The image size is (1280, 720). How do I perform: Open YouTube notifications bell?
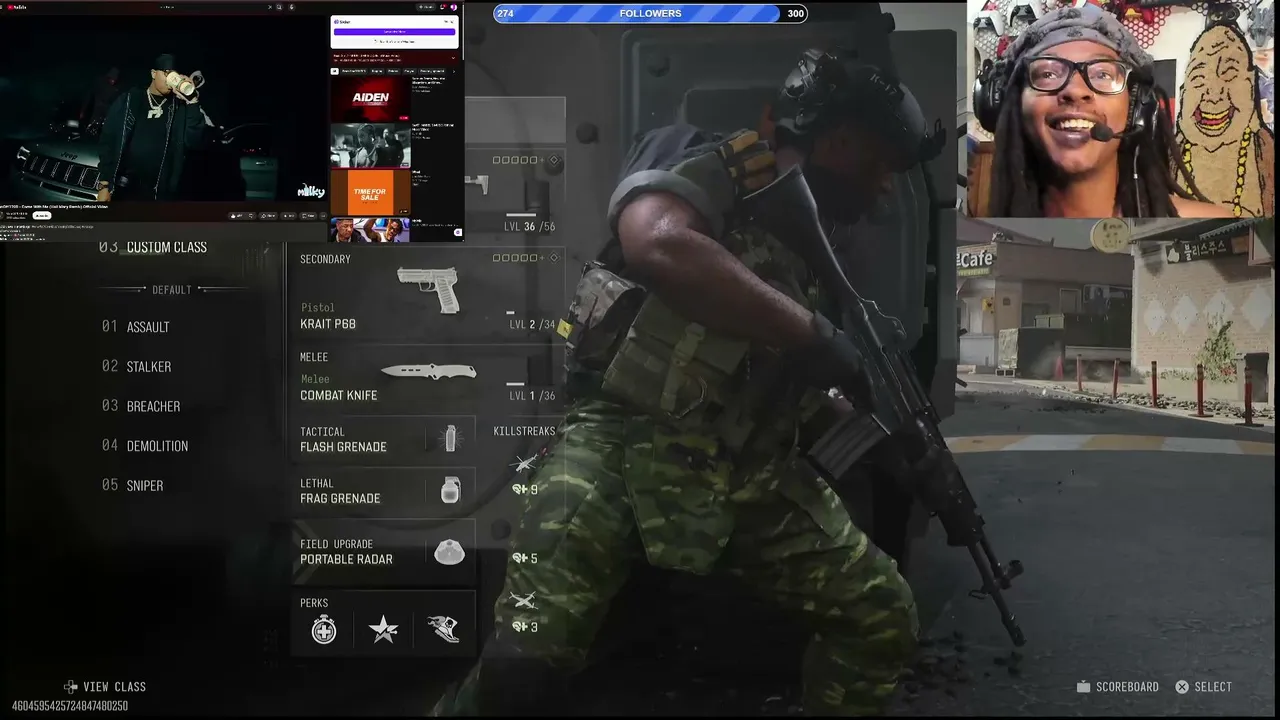point(443,7)
